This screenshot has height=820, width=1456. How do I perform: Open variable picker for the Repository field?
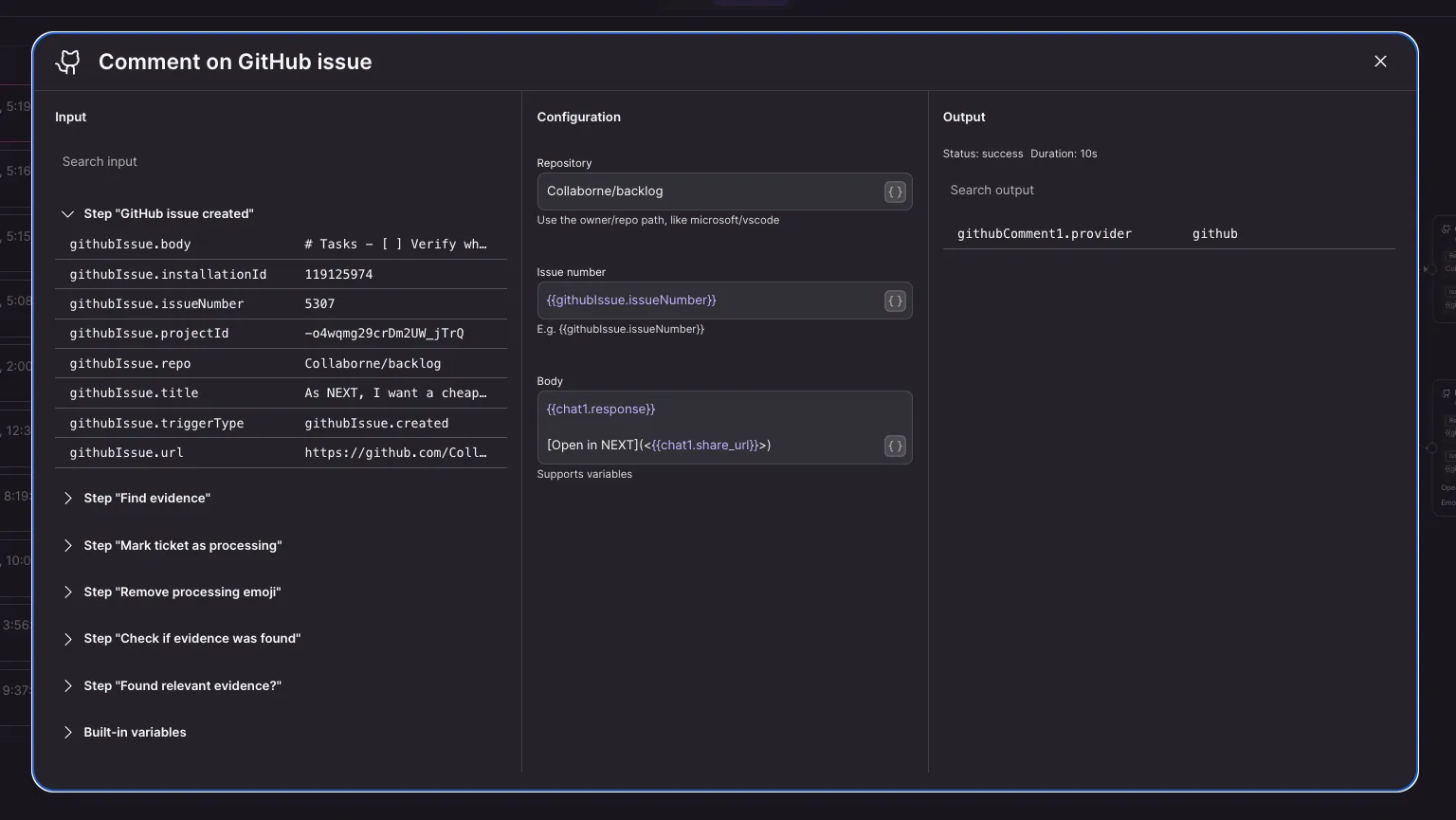tap(895, 191)
